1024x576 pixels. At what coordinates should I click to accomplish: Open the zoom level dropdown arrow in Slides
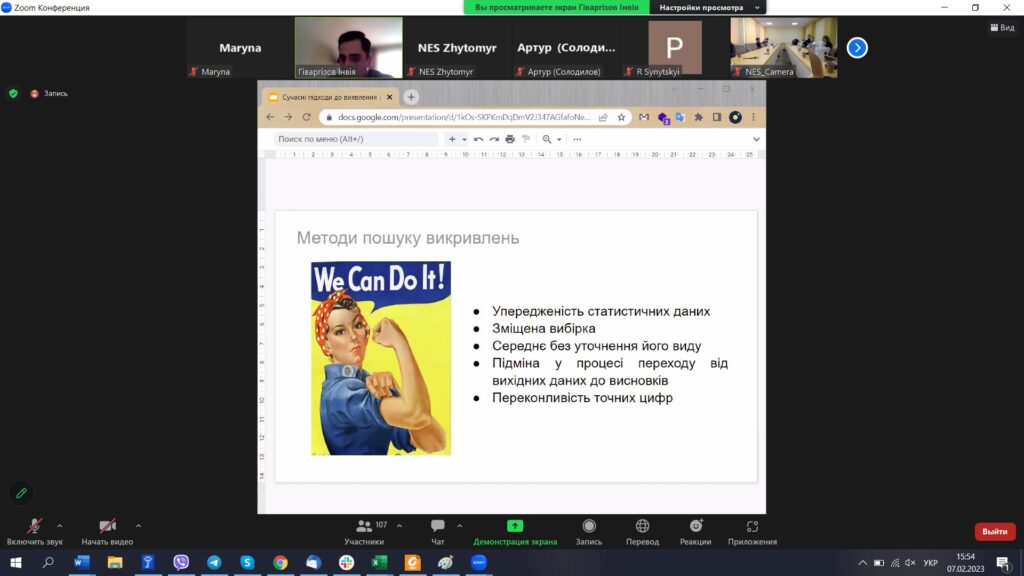[x=559, y=139]
